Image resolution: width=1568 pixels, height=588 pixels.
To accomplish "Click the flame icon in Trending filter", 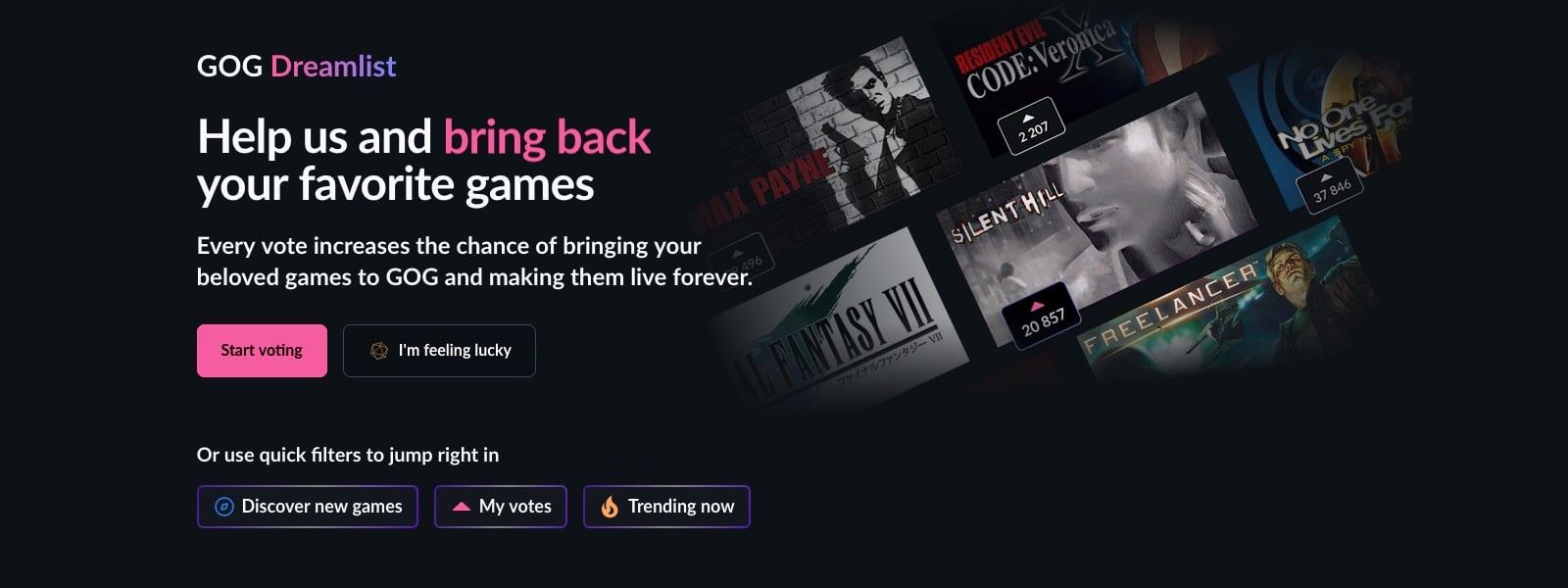I will (x=610, y=507).
